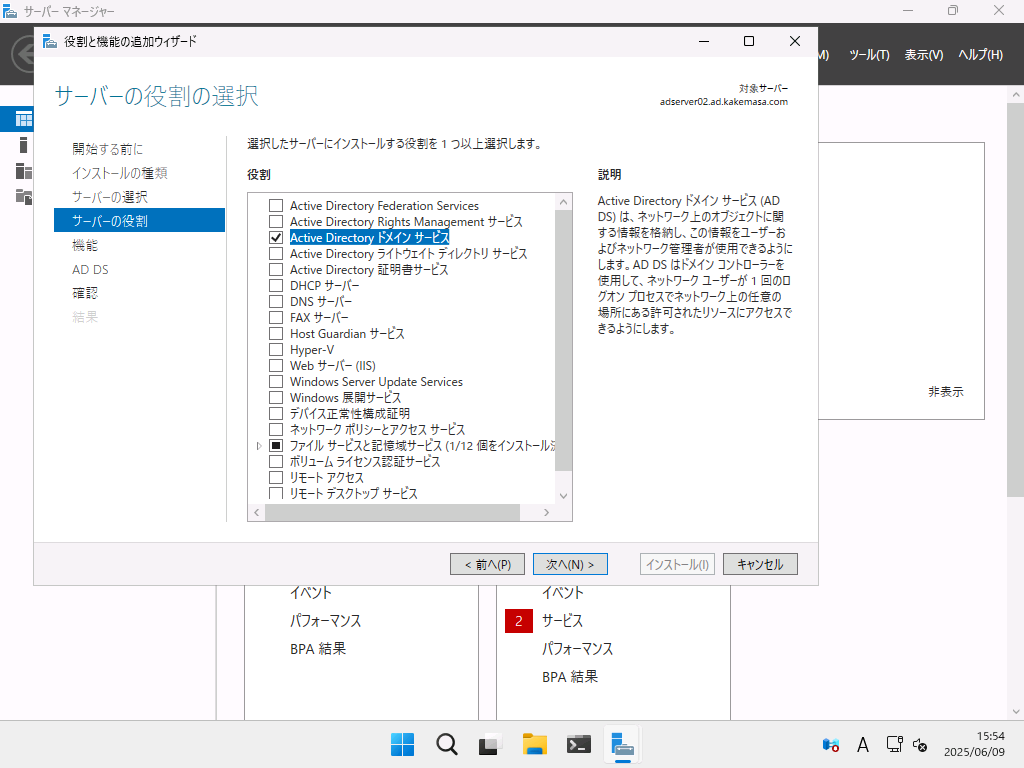
Task: Go to 機能 wizard step
Action: click(85, 245)
